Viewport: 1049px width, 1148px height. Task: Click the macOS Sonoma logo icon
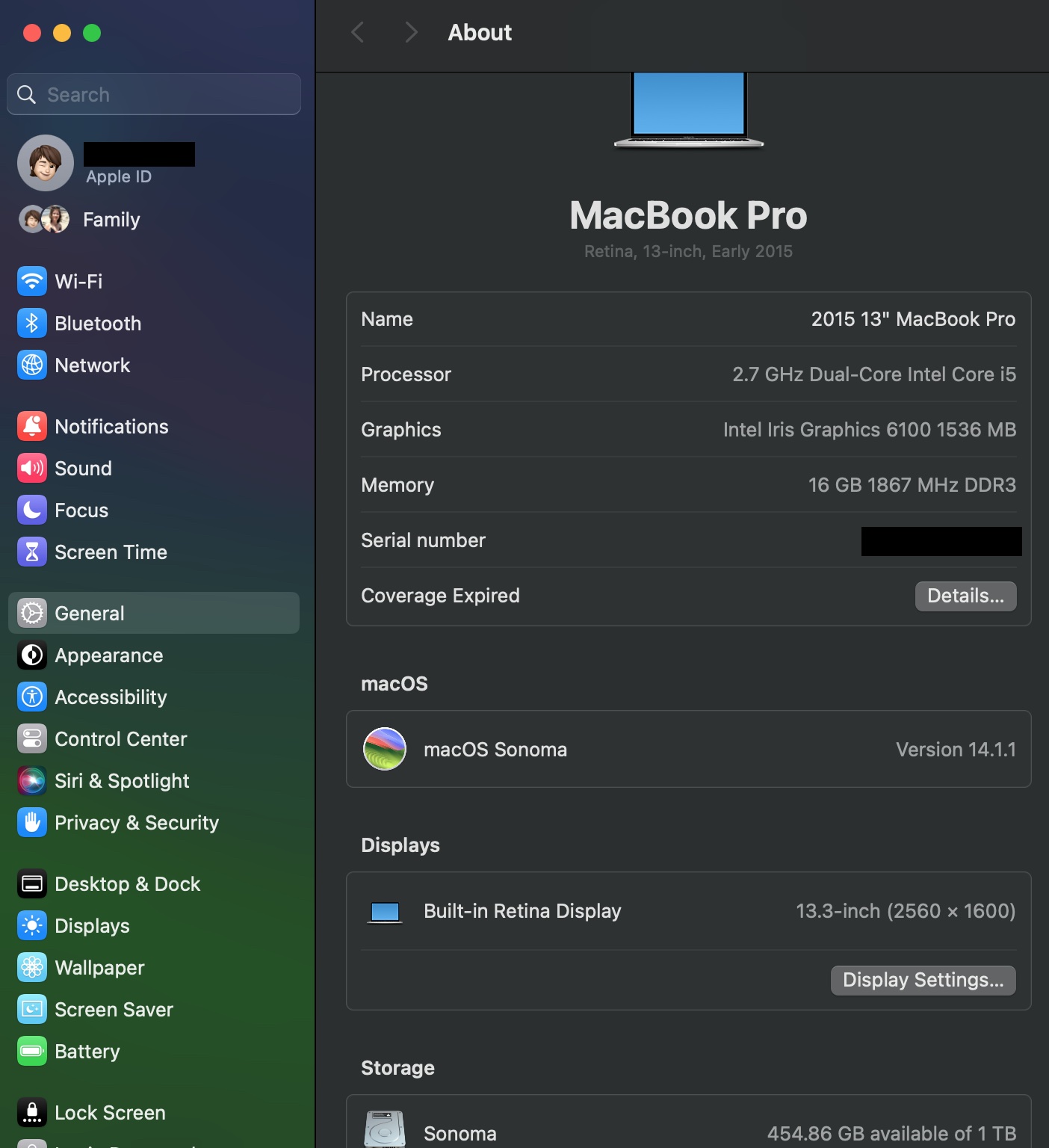tap(385, 749)
